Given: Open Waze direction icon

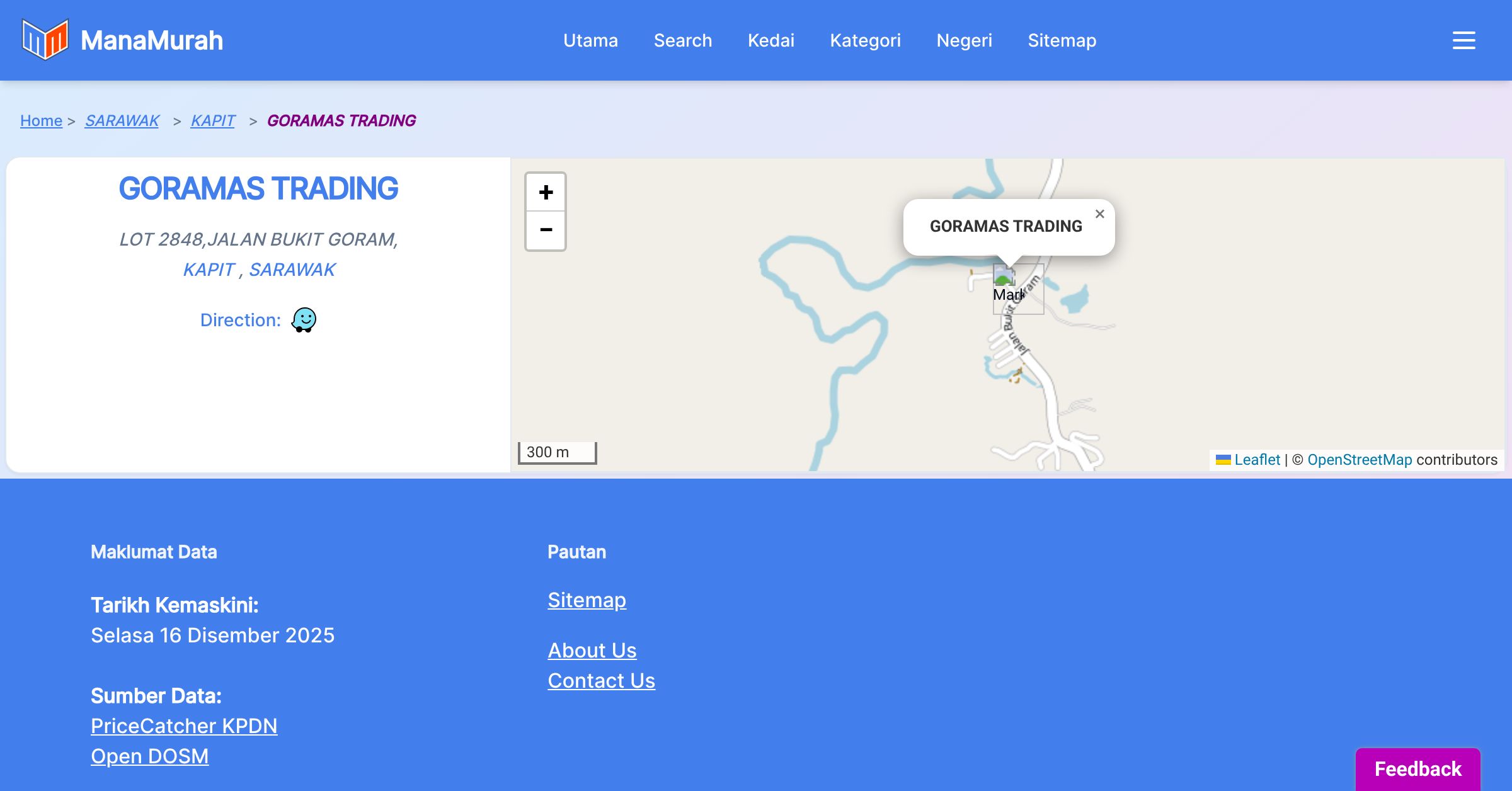Looking at the screenshot, I should coord(304,320).
